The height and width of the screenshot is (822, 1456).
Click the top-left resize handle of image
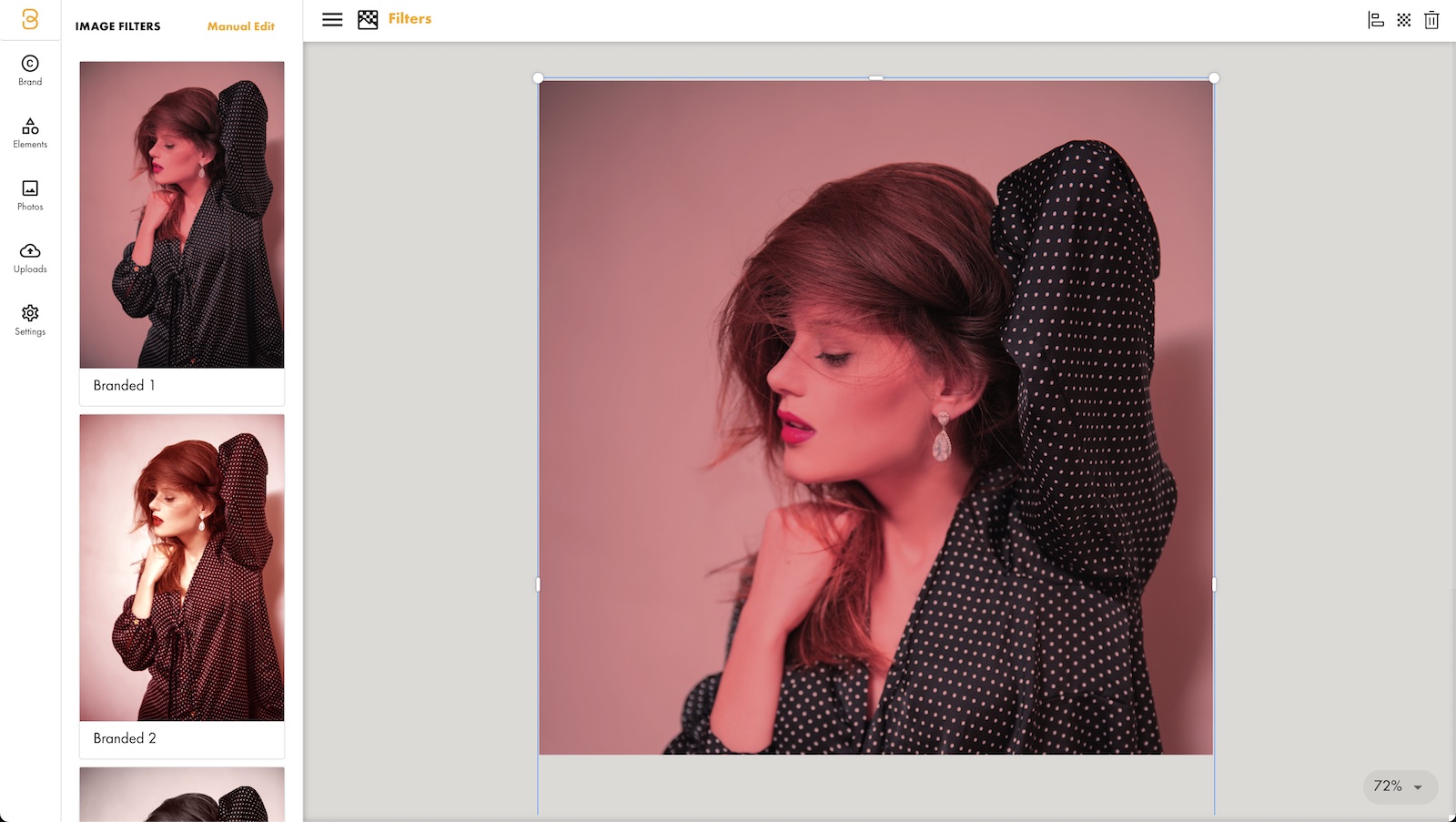point(538,78)
